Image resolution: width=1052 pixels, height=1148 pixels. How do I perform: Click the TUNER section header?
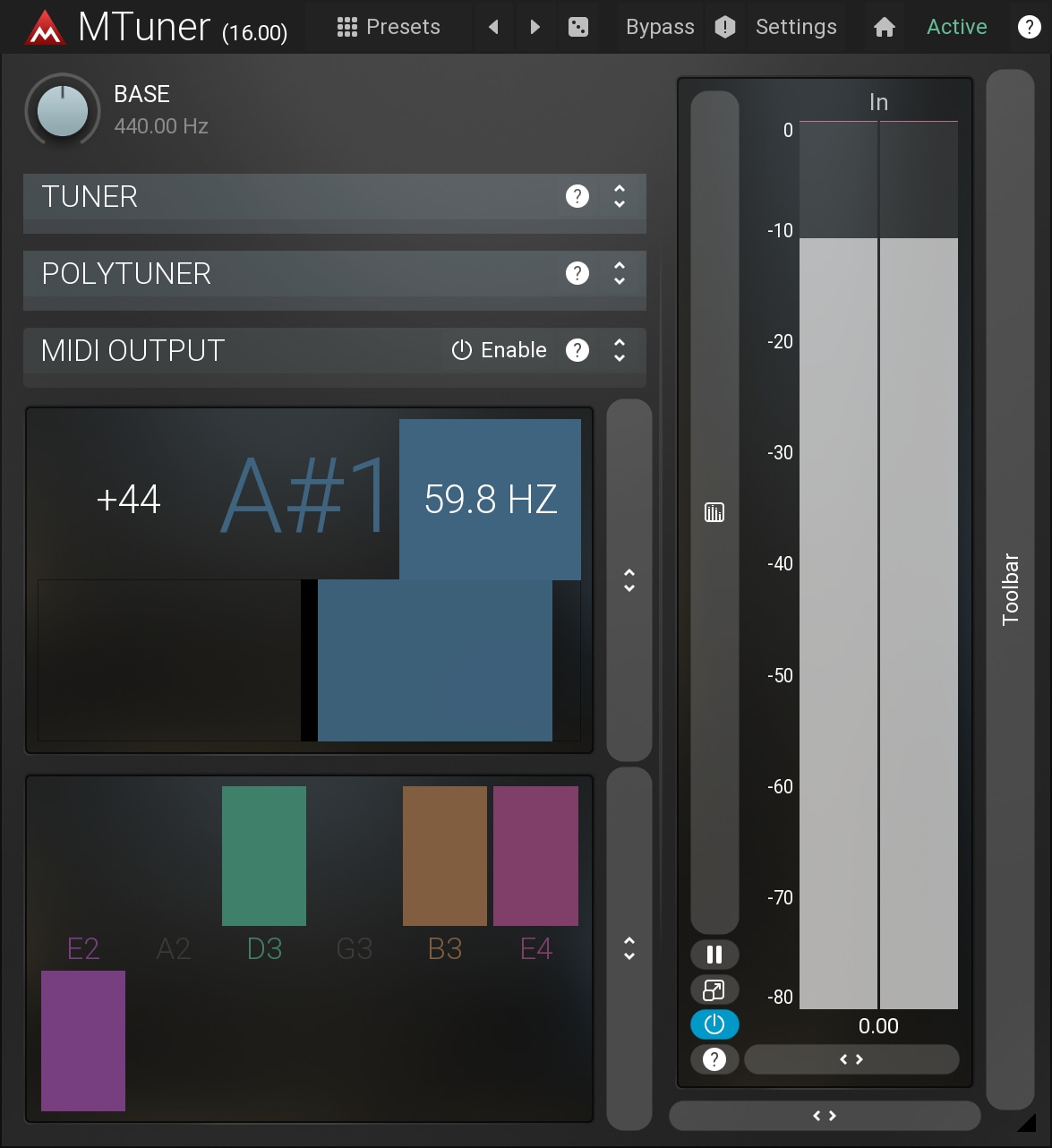click(x=335, y=196)
